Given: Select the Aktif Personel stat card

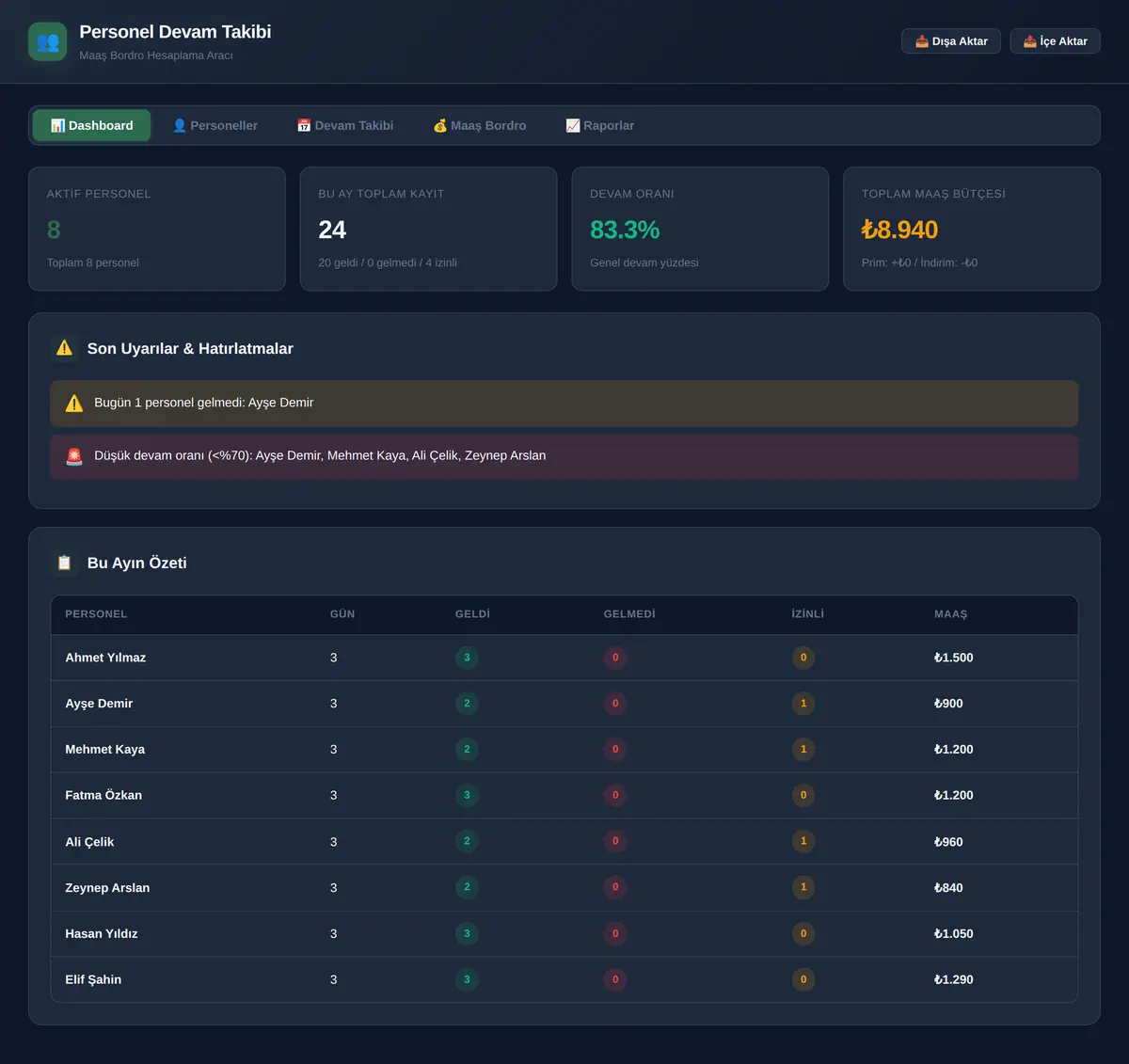Looking at the screenshot, I should point(157,229).
